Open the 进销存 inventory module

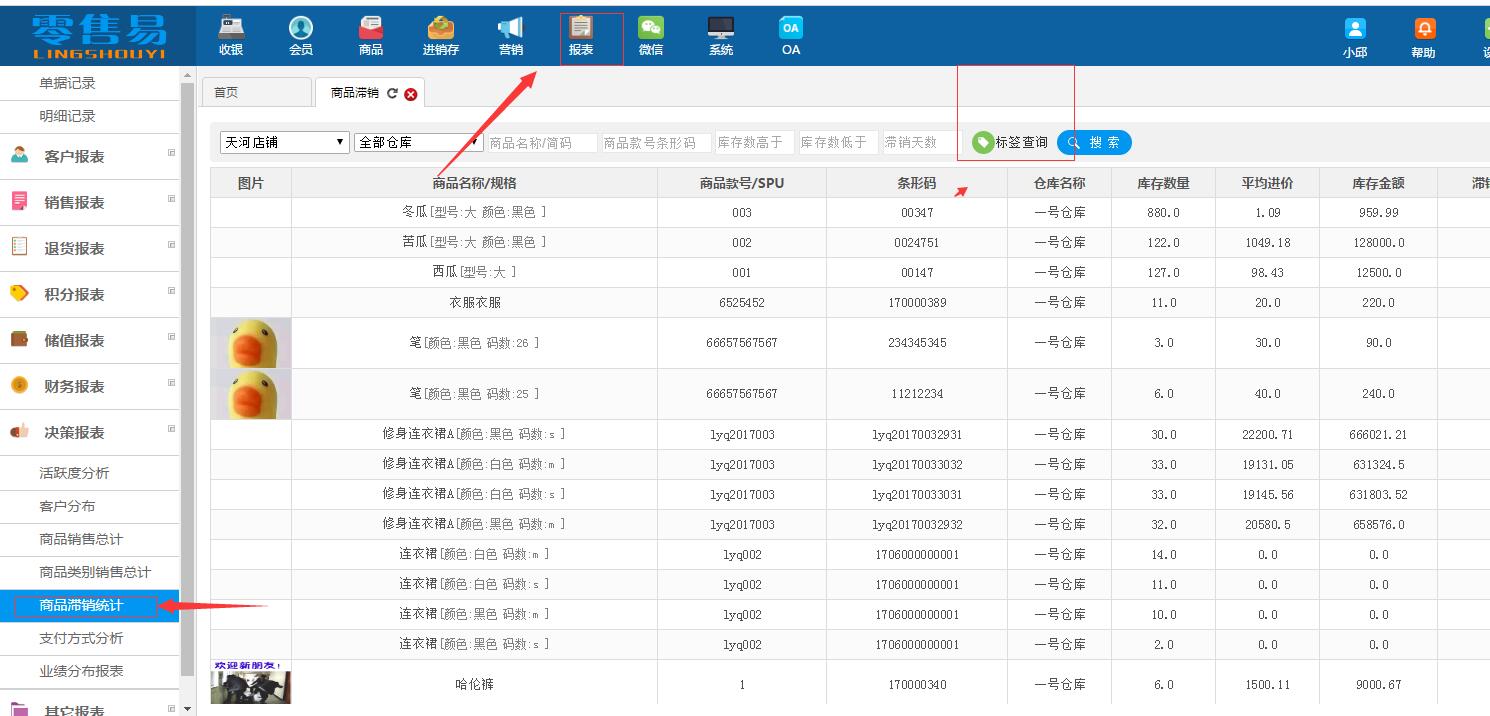click(440, 35)
